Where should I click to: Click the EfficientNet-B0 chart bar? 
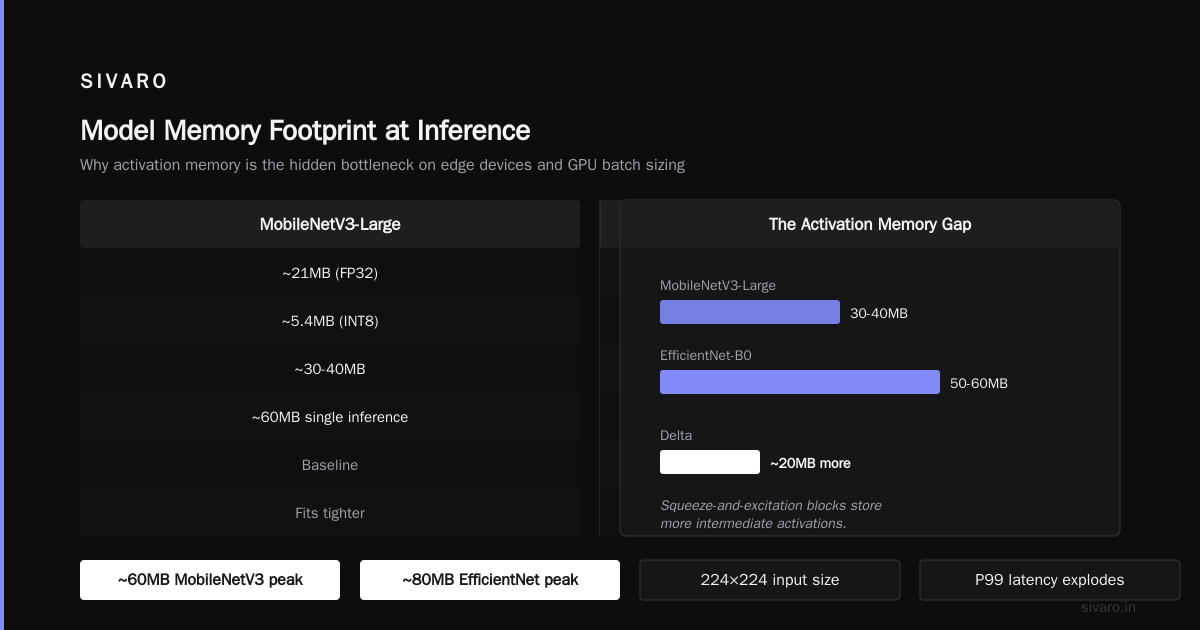pyautogui.click(x=800, y=382)
